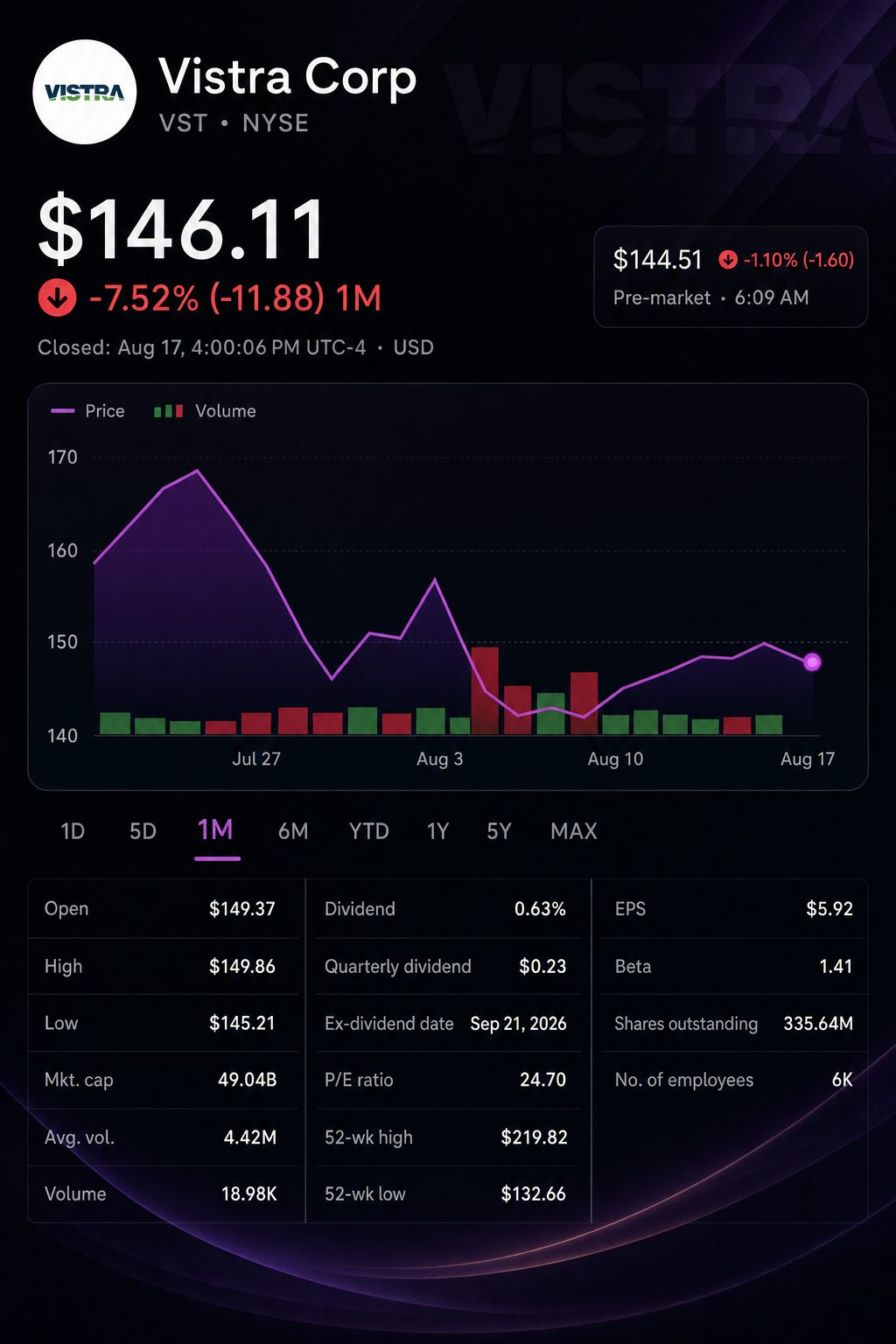The width and height of the screenshot is (896, 1344).
Task: Click the Quarterly dividend row label
Action: pyautogui.click(x=397, y=967)
